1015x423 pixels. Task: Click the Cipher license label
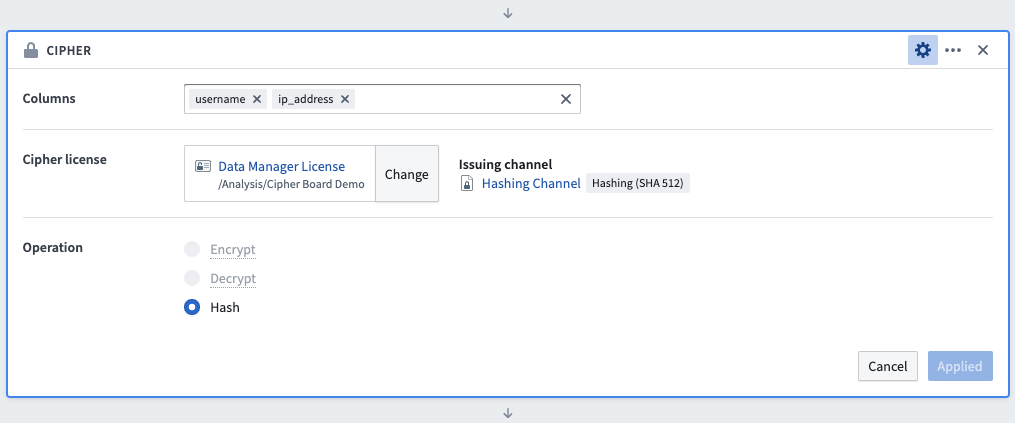click(x=65, y=159)
